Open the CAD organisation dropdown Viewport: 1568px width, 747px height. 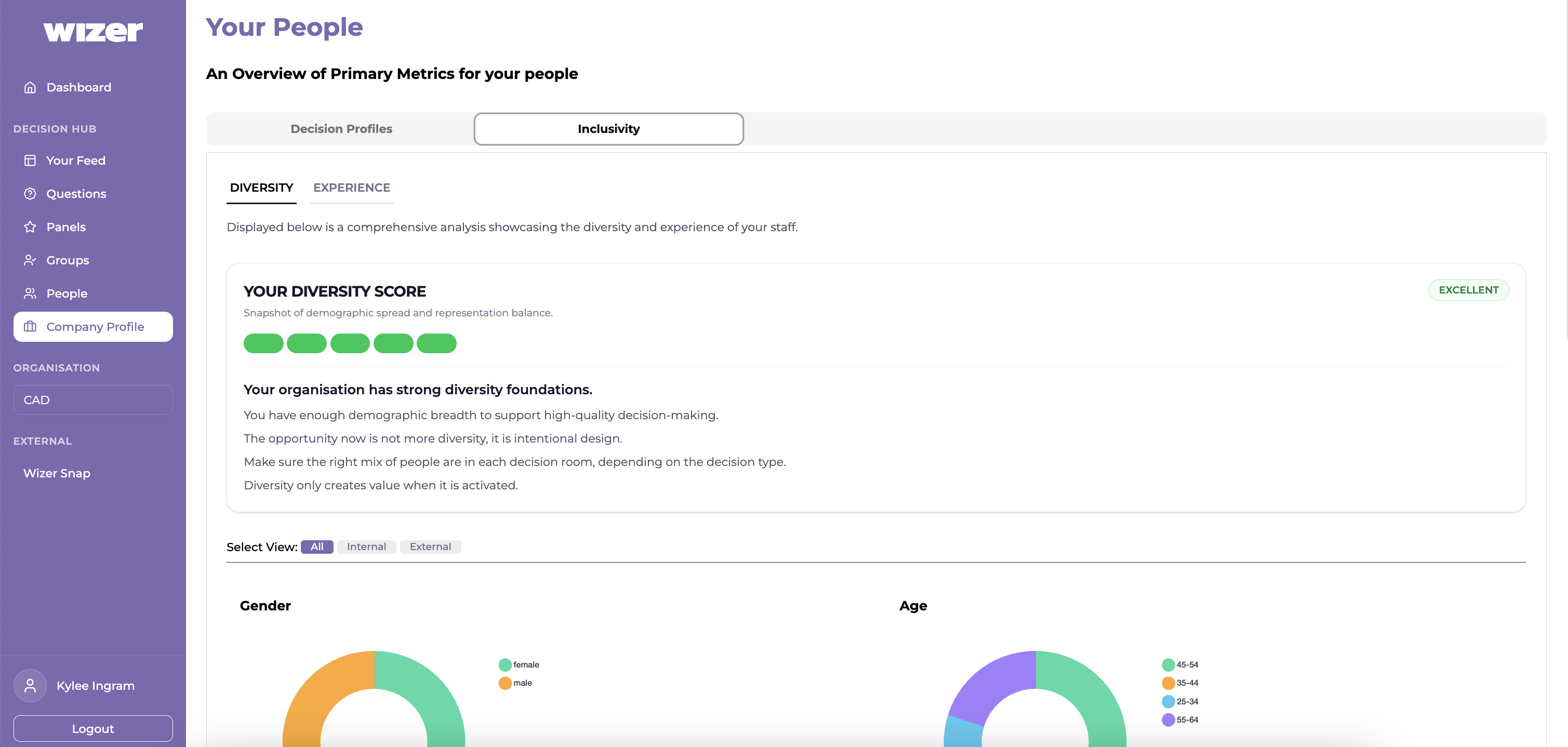(92, 400)
